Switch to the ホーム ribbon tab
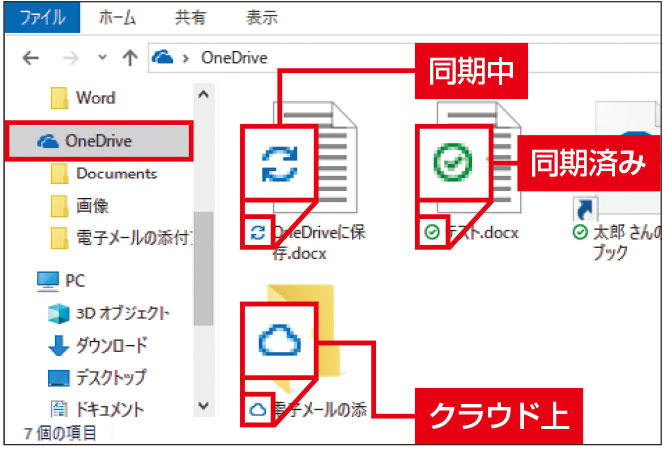Screen dimensions: 666x450 tap(117, 18)
